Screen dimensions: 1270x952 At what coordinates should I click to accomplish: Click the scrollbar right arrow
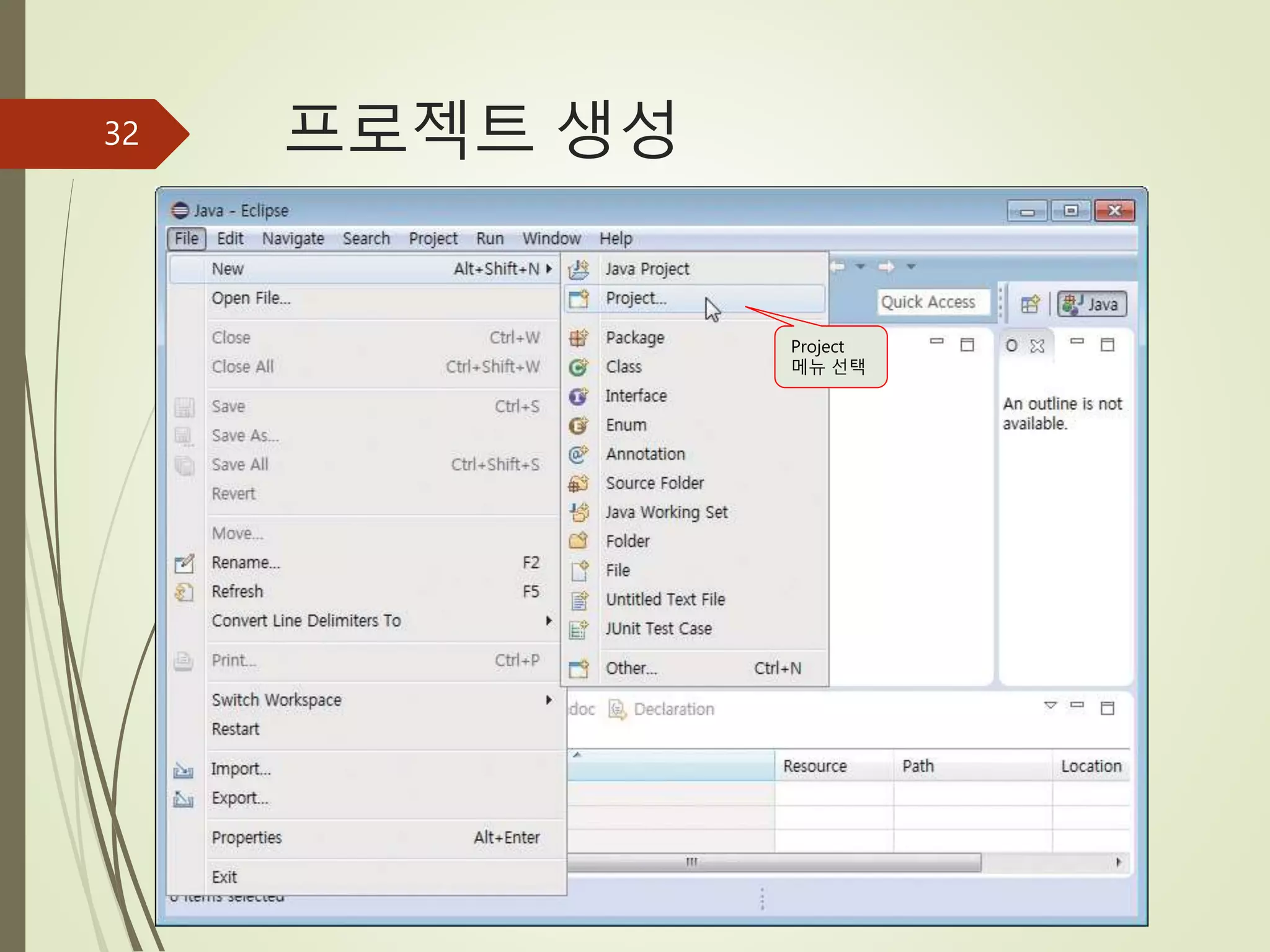[1118, 862]
